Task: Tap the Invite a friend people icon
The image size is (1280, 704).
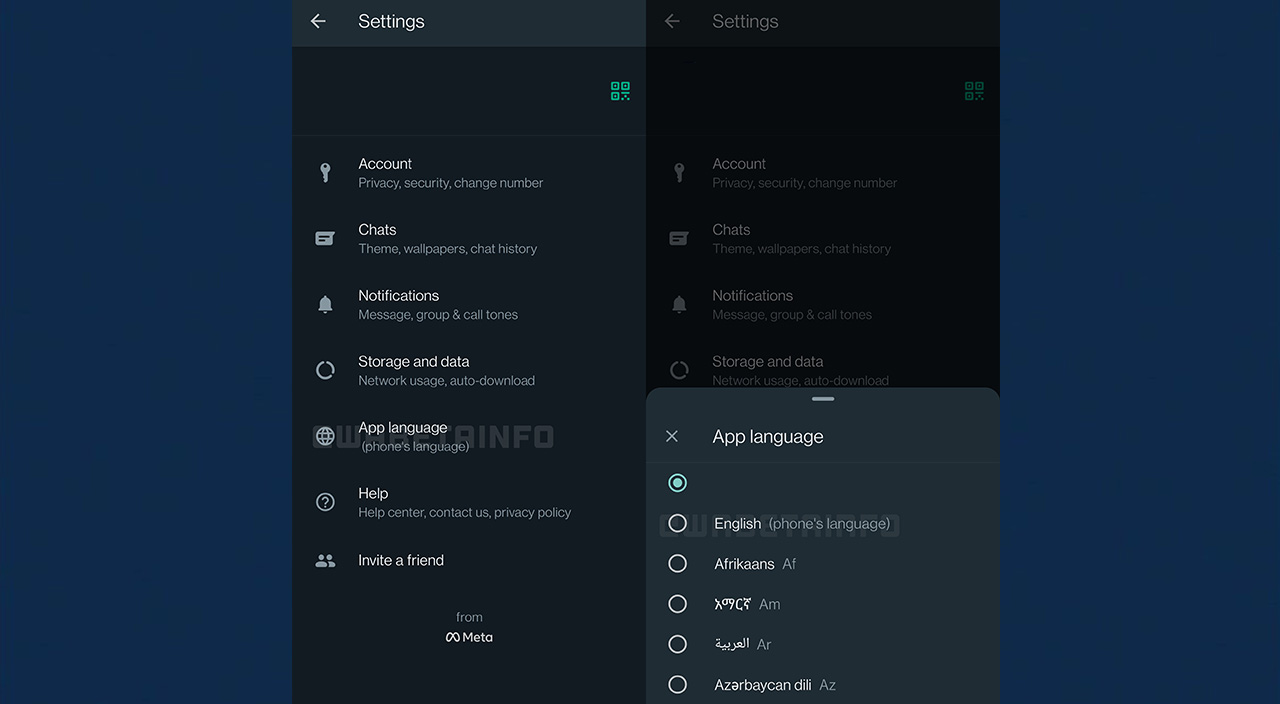Action: coord(325,561)
